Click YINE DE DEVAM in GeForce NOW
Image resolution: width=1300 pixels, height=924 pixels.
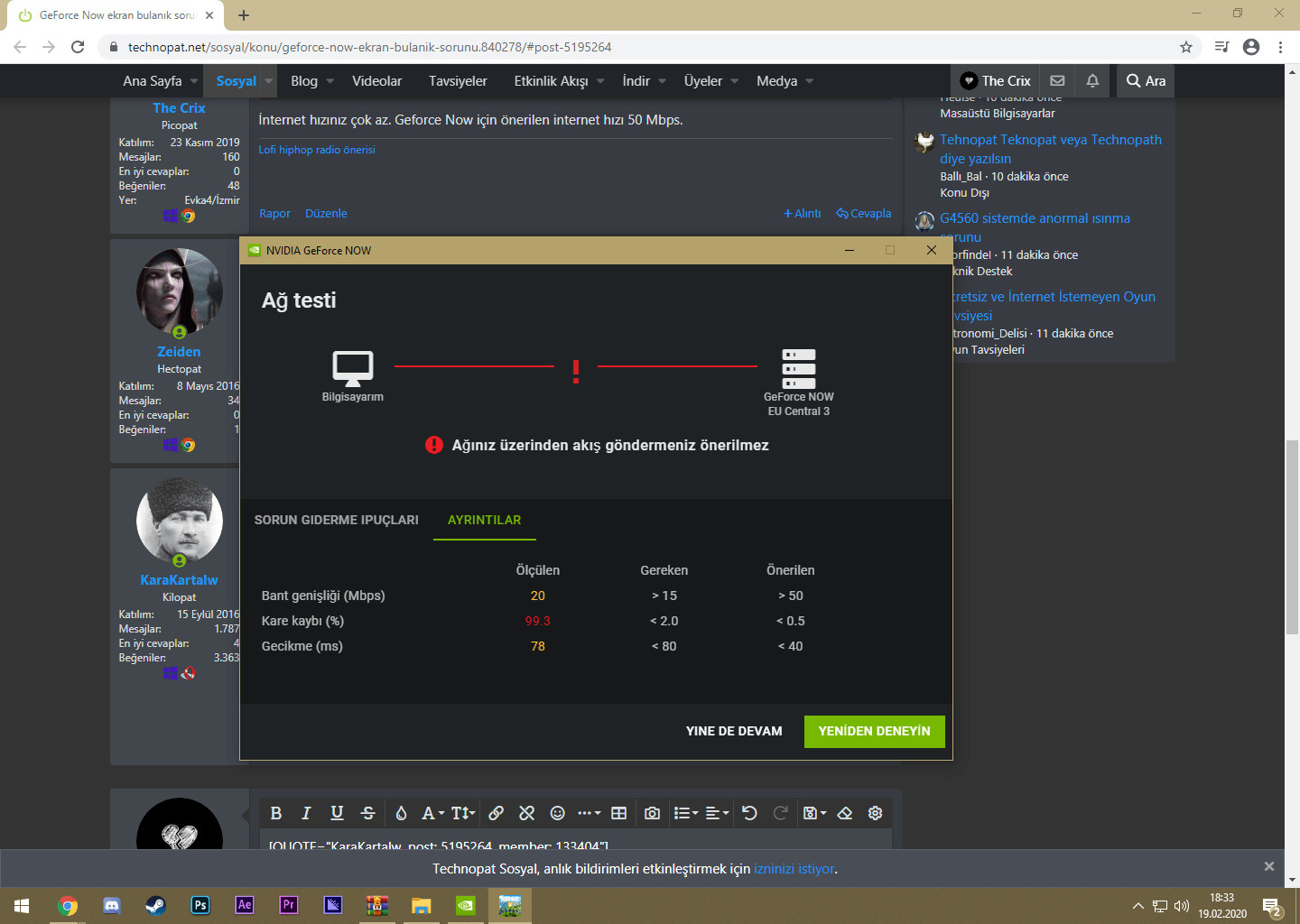point(734,732)
